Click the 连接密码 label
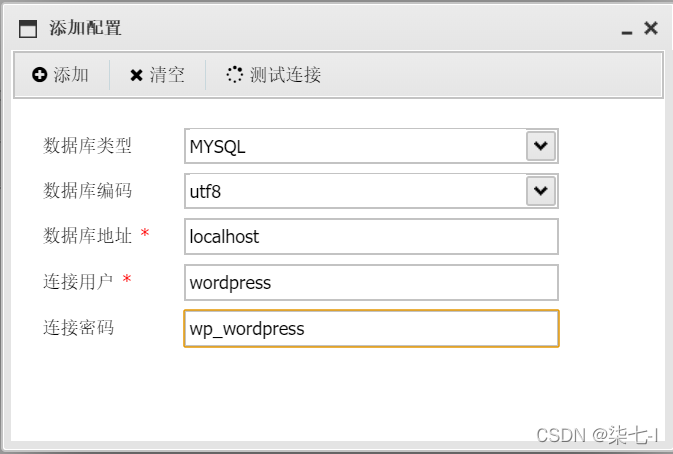673x454 pixels. pos(78,328)
